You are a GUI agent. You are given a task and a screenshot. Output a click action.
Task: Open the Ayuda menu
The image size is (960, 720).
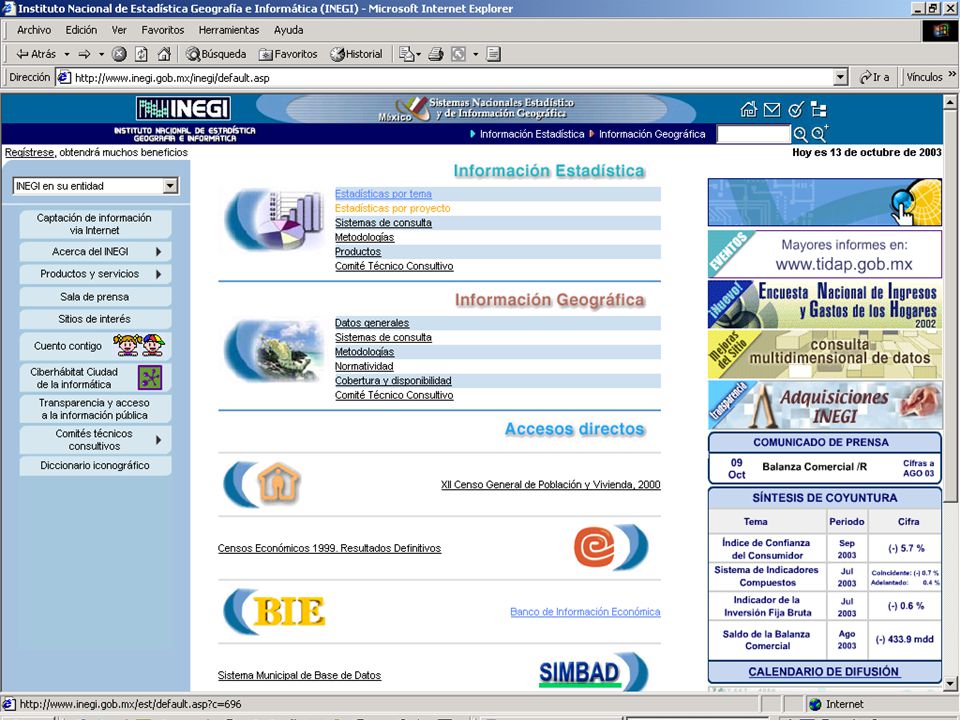point(288,30)
